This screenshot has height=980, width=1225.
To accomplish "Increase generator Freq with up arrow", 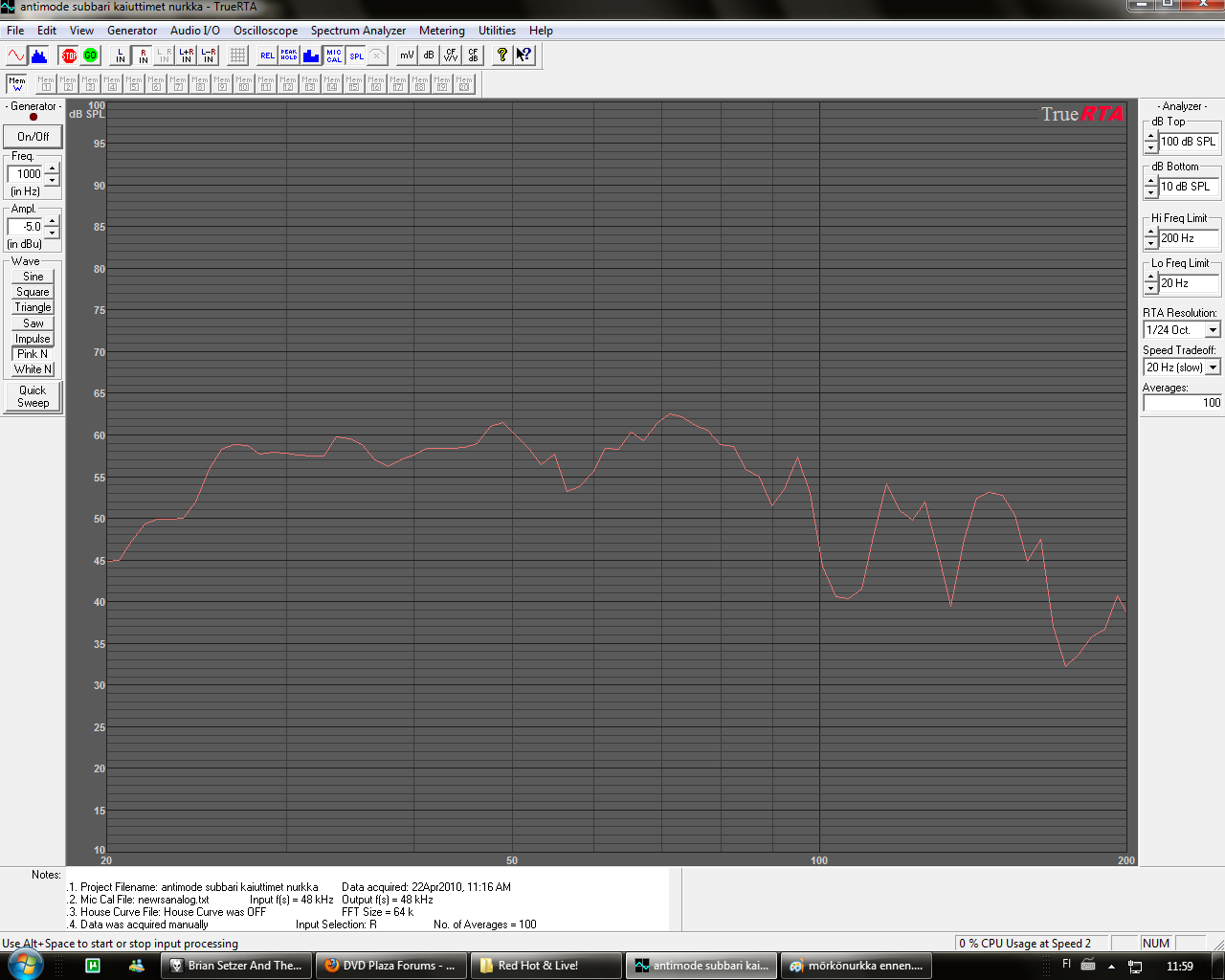I will point(53,168).
